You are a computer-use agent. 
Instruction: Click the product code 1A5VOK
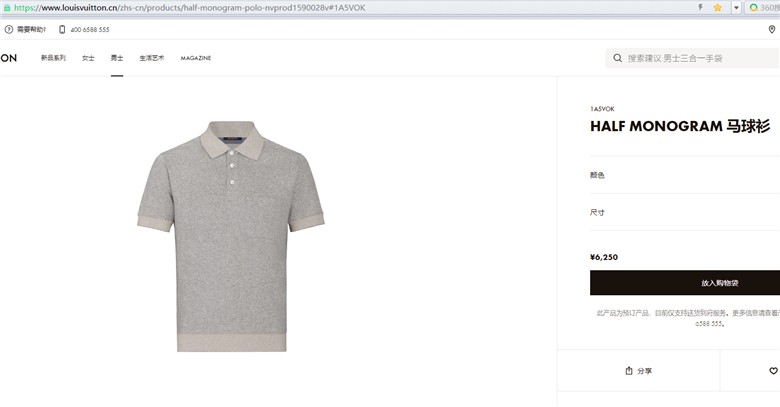click(x=602, y=109)
